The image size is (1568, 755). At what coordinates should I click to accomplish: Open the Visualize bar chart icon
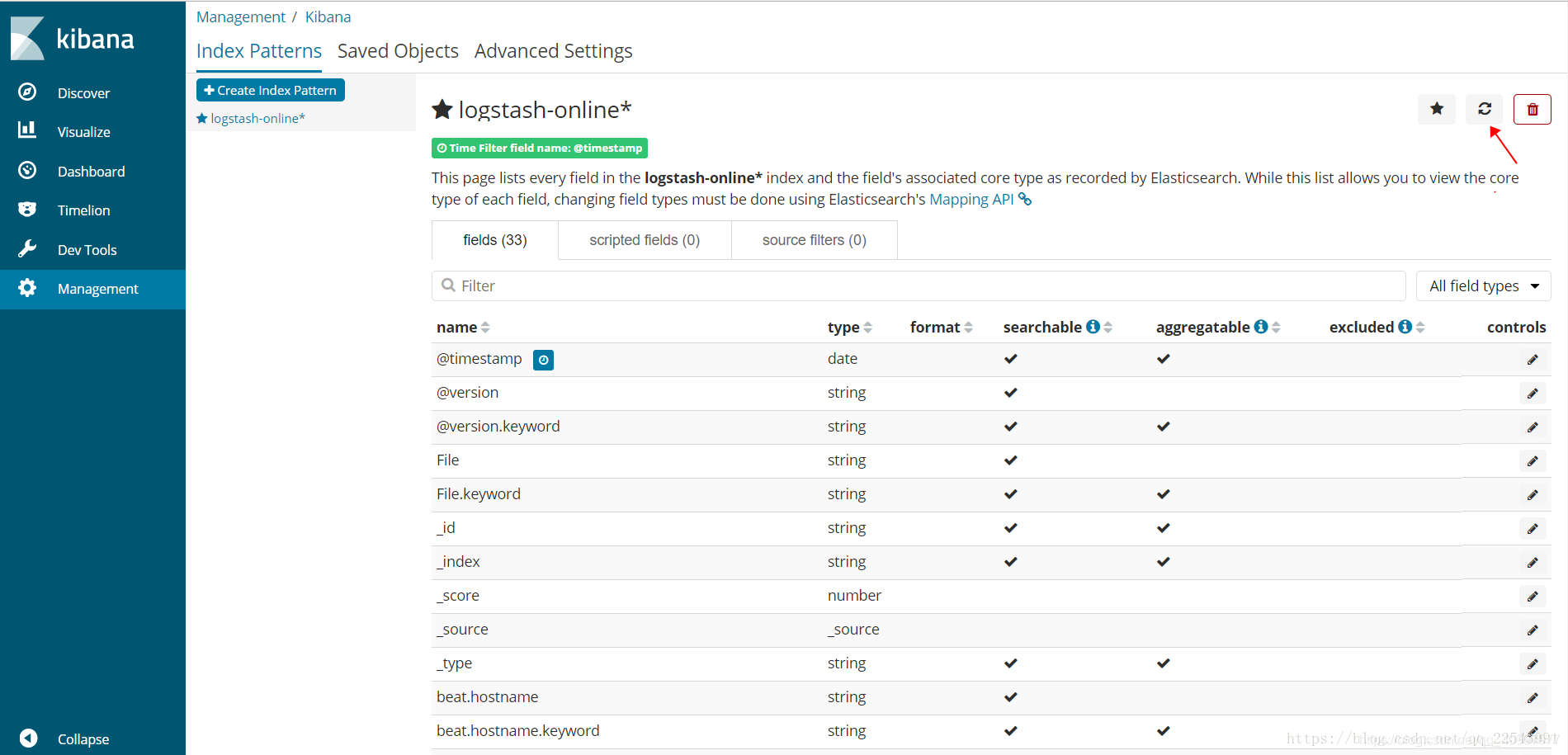point(27,130)
